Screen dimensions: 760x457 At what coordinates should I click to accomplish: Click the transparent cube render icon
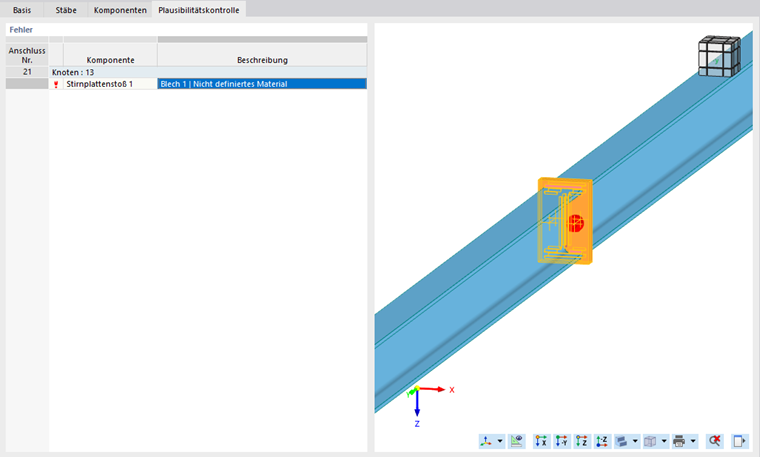(650, 441)
